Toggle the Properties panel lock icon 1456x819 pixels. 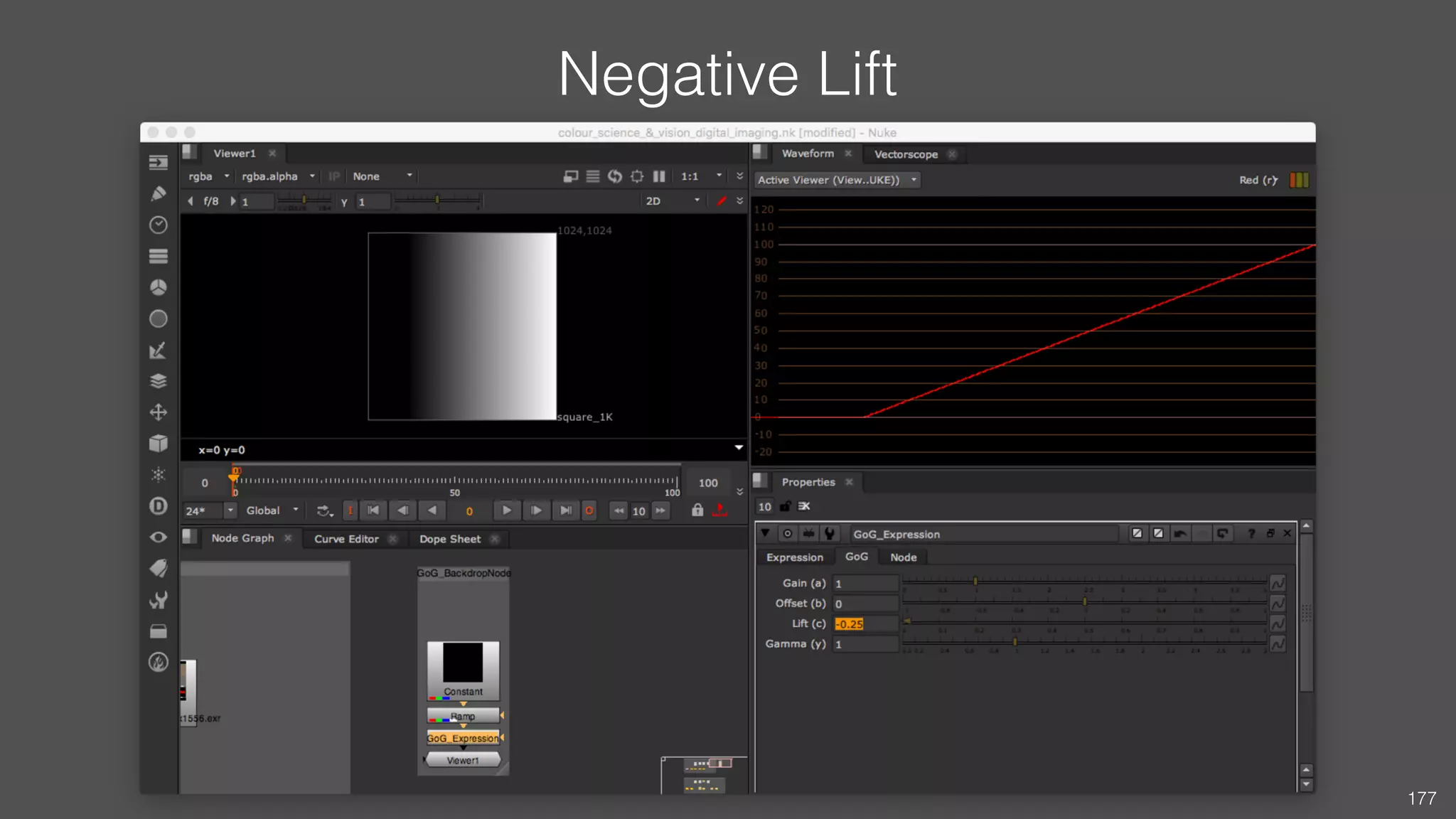[x=785, y=506]
